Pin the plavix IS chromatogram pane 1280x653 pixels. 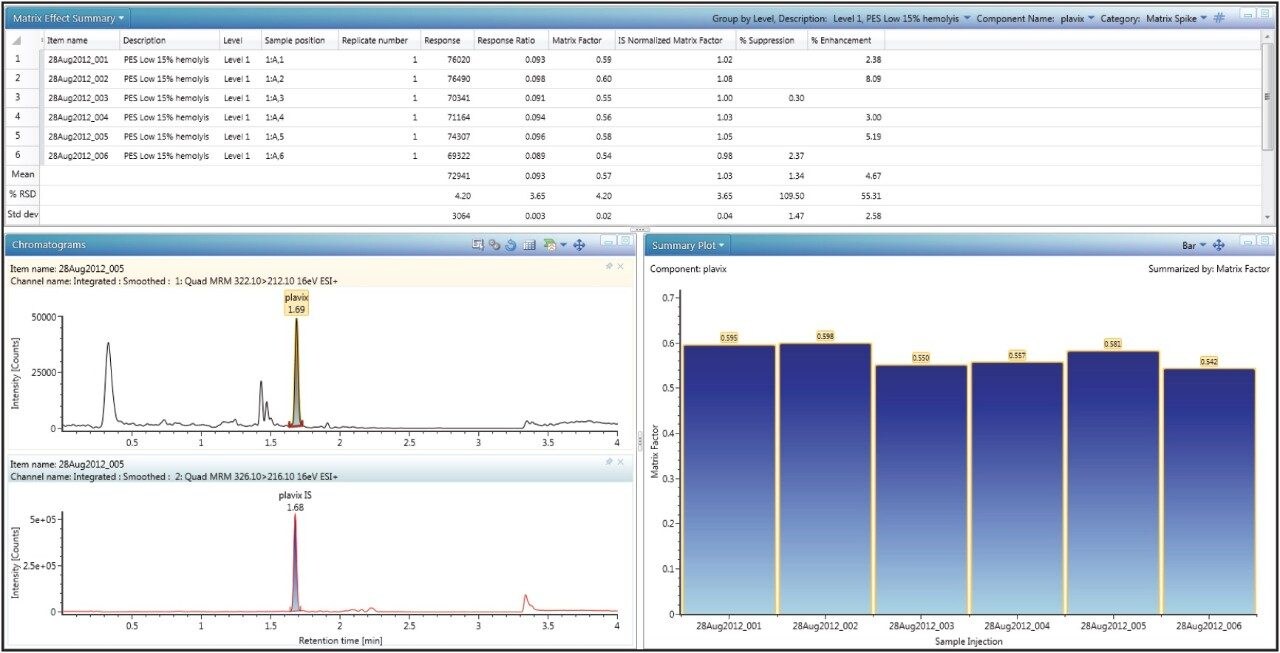[608, 462]
